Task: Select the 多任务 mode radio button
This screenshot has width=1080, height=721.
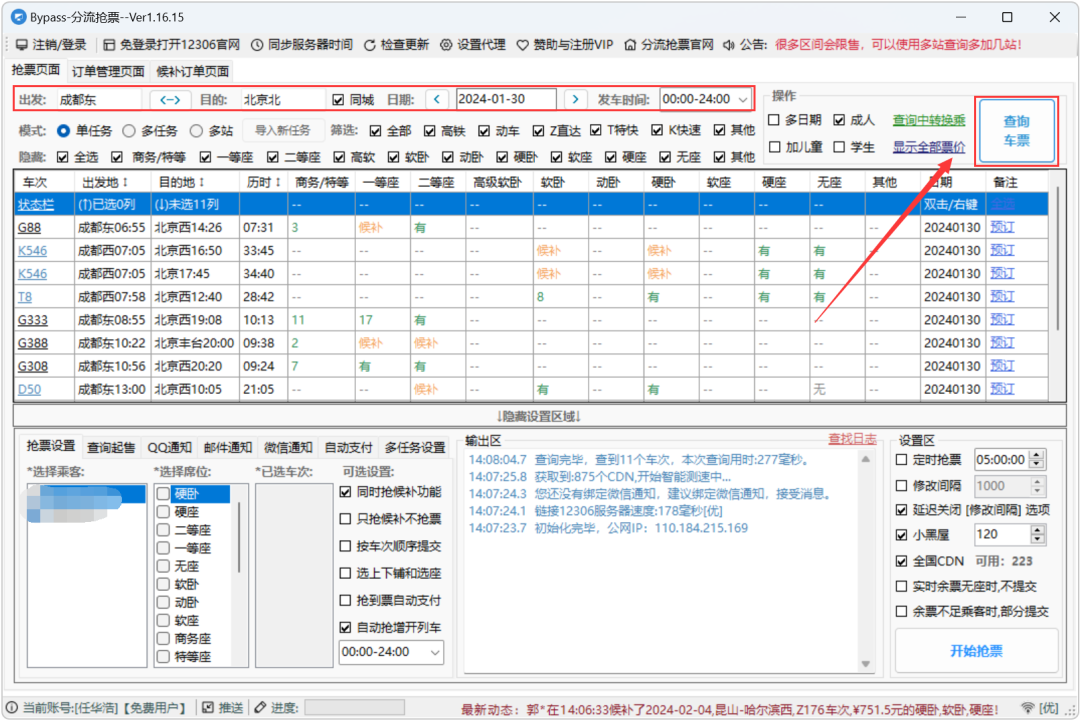Action: pos(129,131)
